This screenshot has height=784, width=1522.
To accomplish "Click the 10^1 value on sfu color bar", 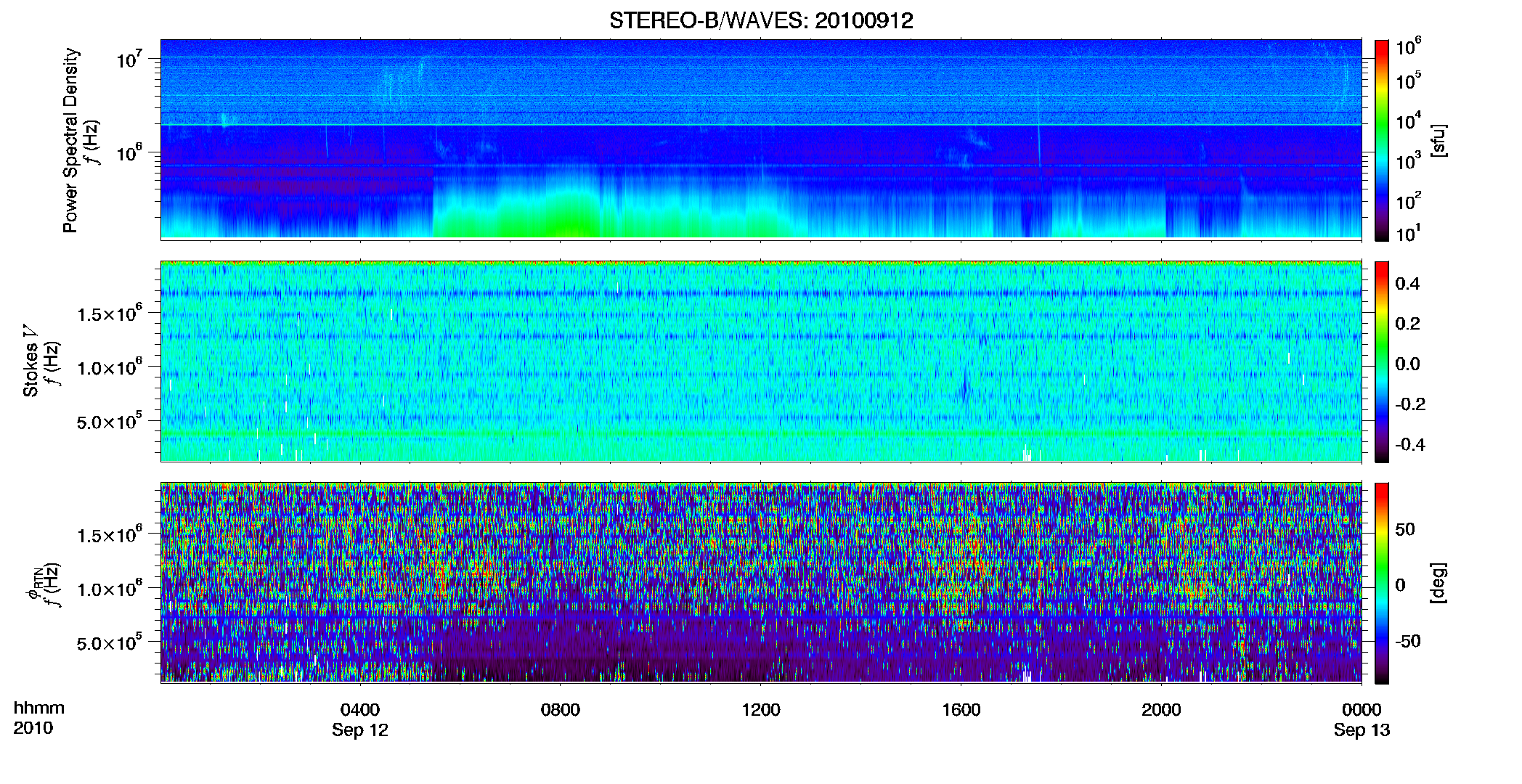I will point(1409,234).
